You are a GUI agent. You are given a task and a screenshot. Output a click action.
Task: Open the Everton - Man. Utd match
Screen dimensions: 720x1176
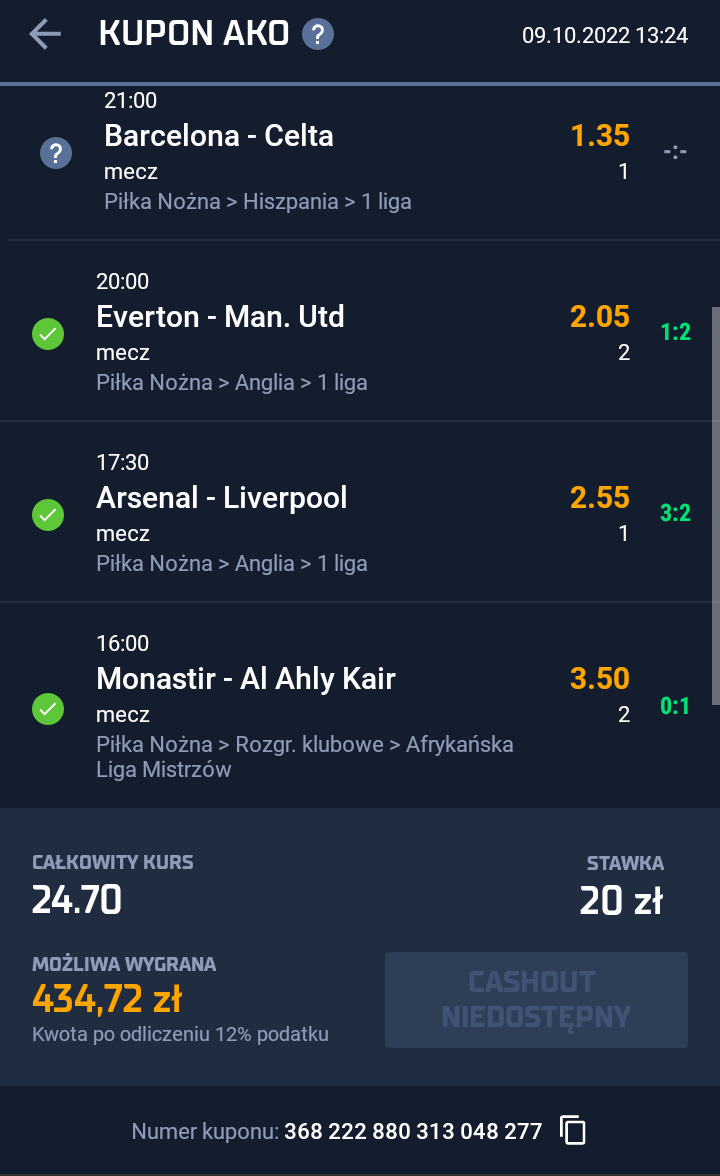click(220, 317)
